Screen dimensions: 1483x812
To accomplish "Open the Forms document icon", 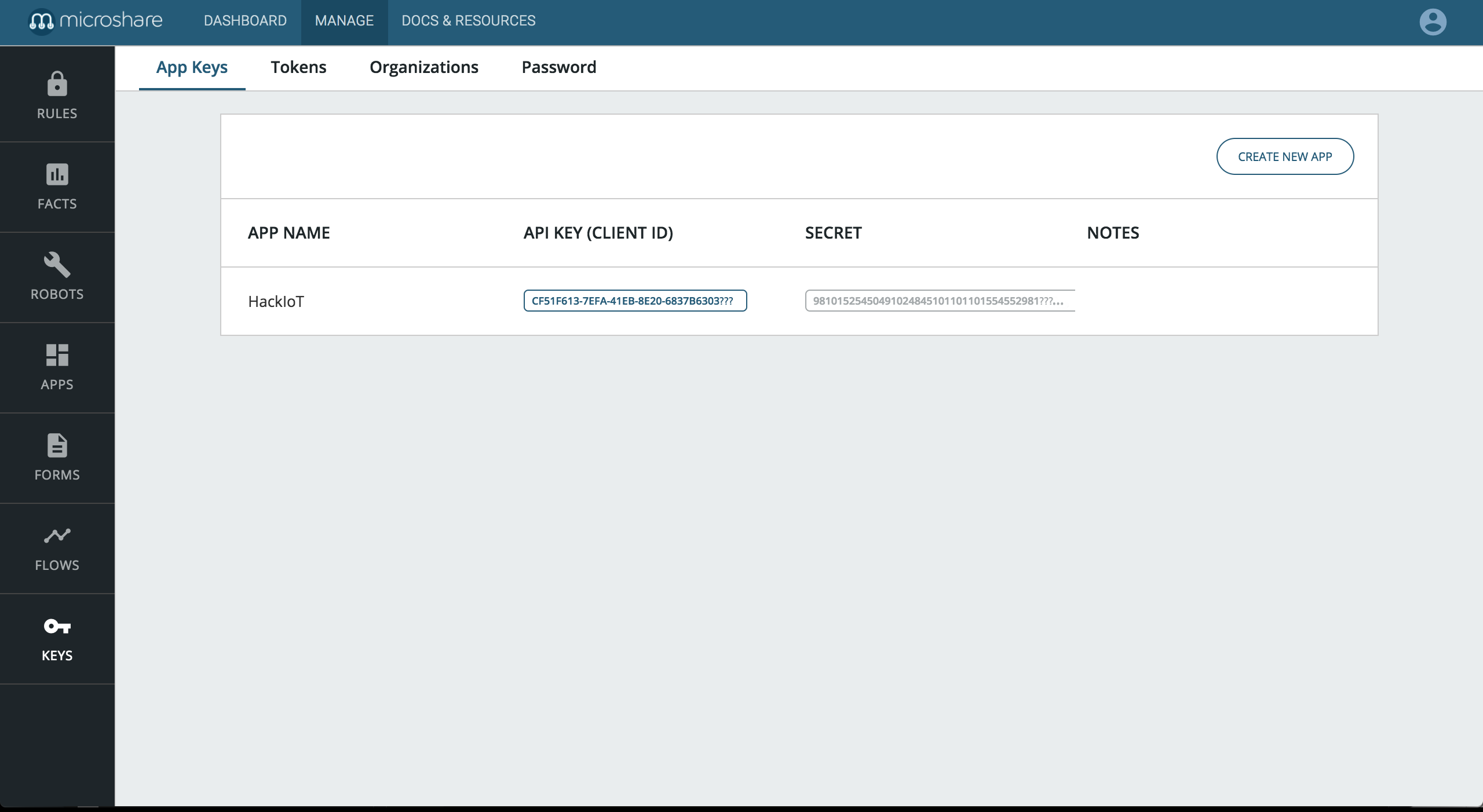I will coord(57,445).
